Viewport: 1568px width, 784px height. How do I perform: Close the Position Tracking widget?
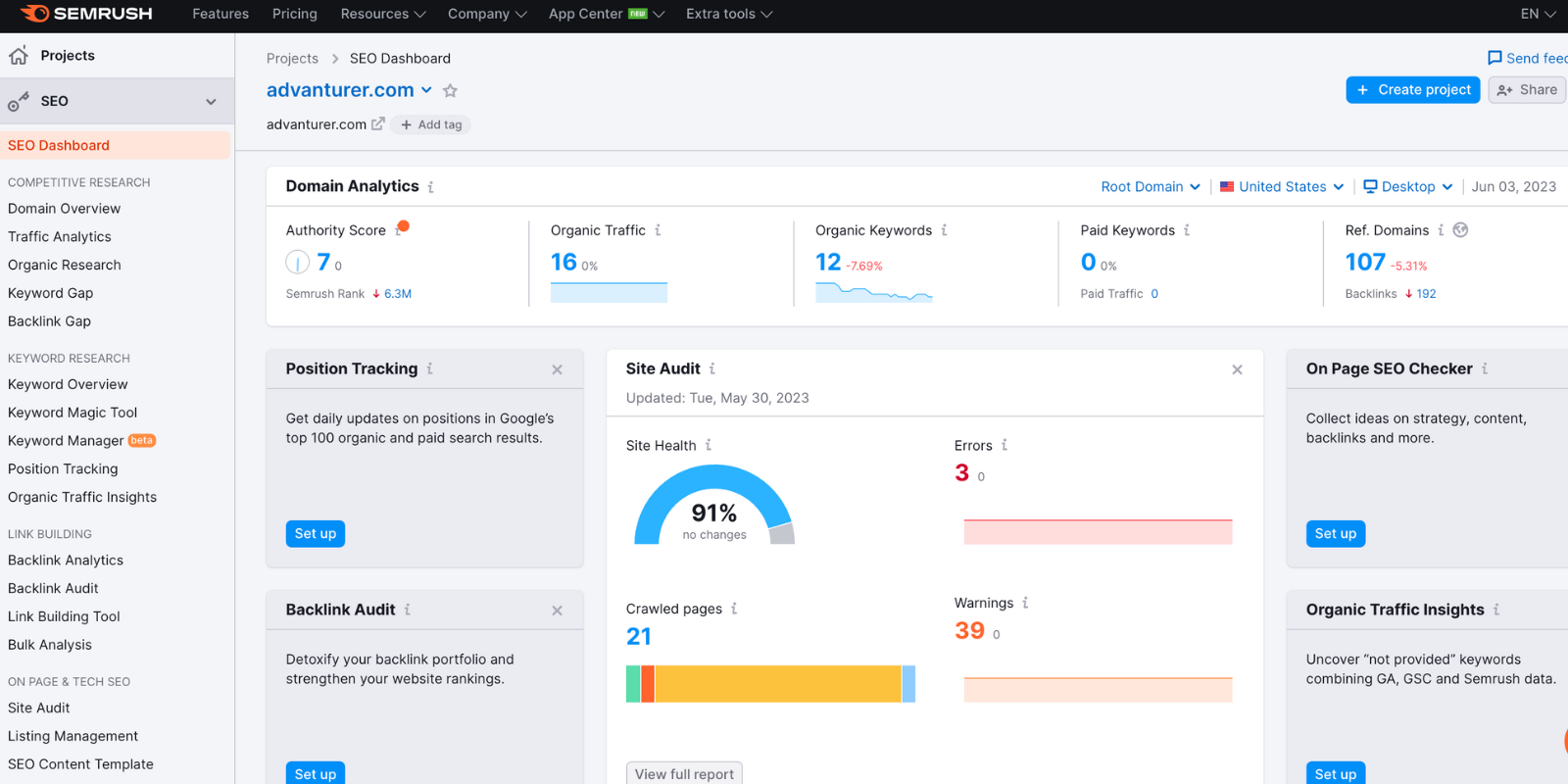point(557,369)
